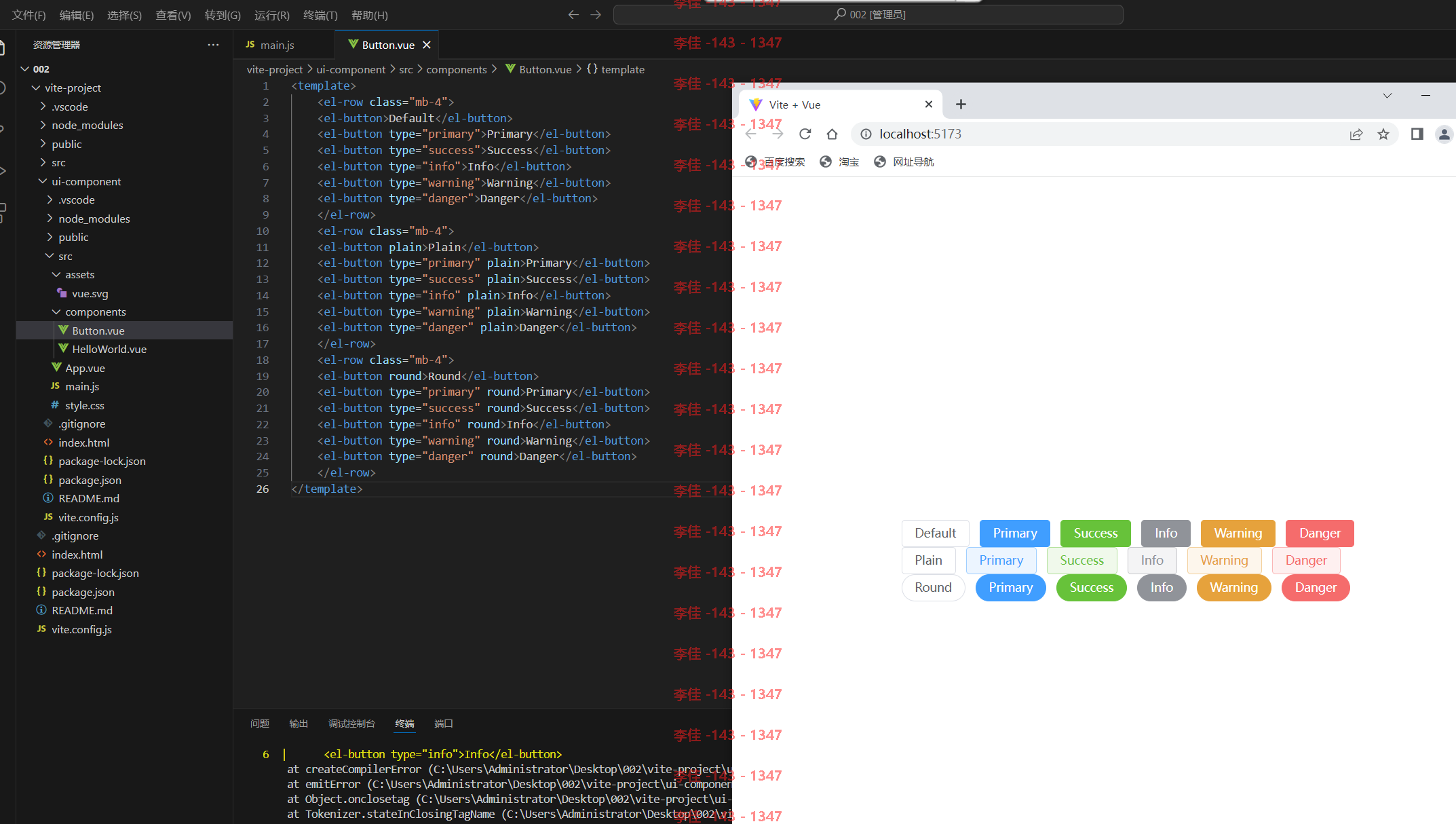Open explorer more actions ellipsis
The image size is (1456, 824).
tap(213, 45)
